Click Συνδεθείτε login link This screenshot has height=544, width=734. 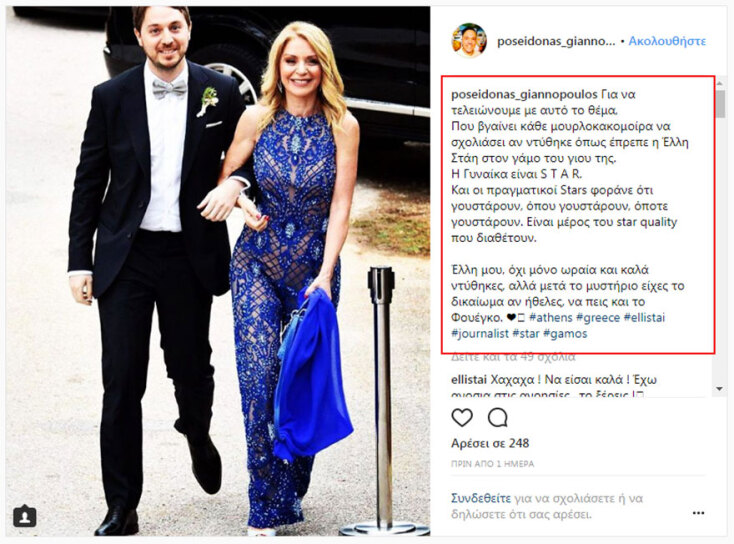coord(481,498)
